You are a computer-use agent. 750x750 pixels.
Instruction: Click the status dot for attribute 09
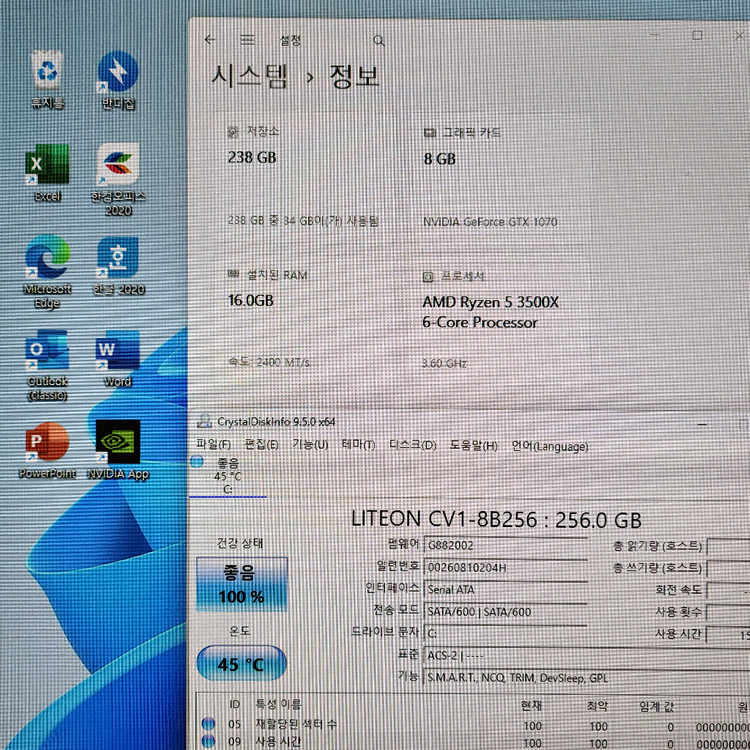[x=208, y=741]
